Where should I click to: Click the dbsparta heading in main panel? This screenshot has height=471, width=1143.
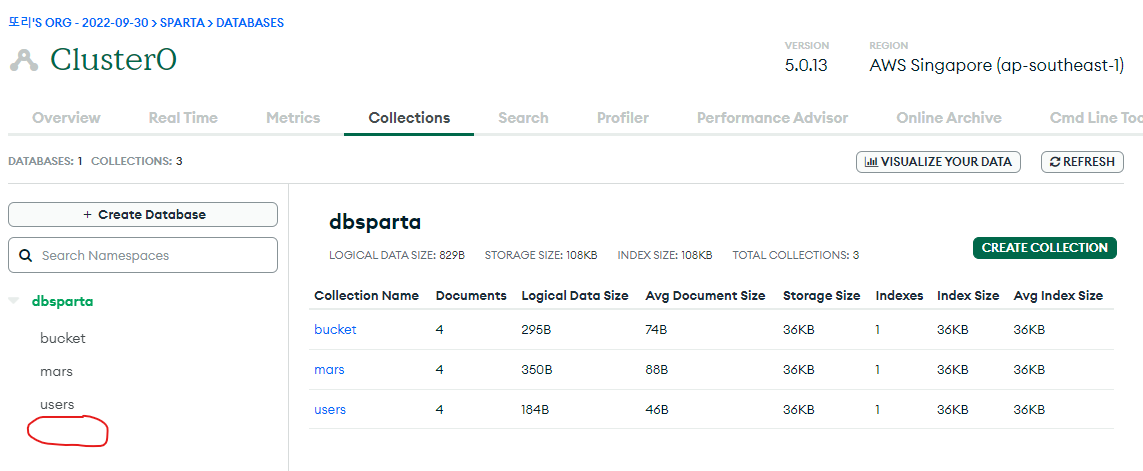[375, 222]
